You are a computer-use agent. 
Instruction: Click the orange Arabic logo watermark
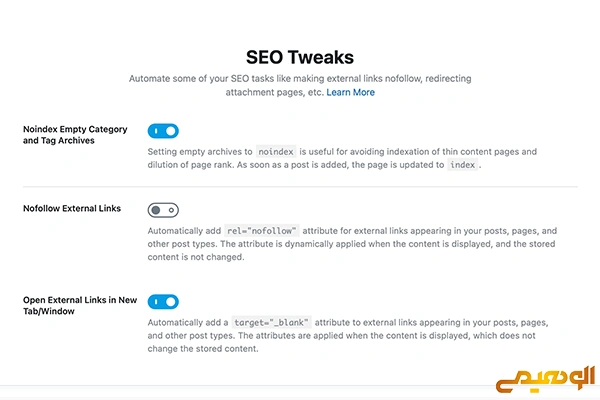coord(545,379)
